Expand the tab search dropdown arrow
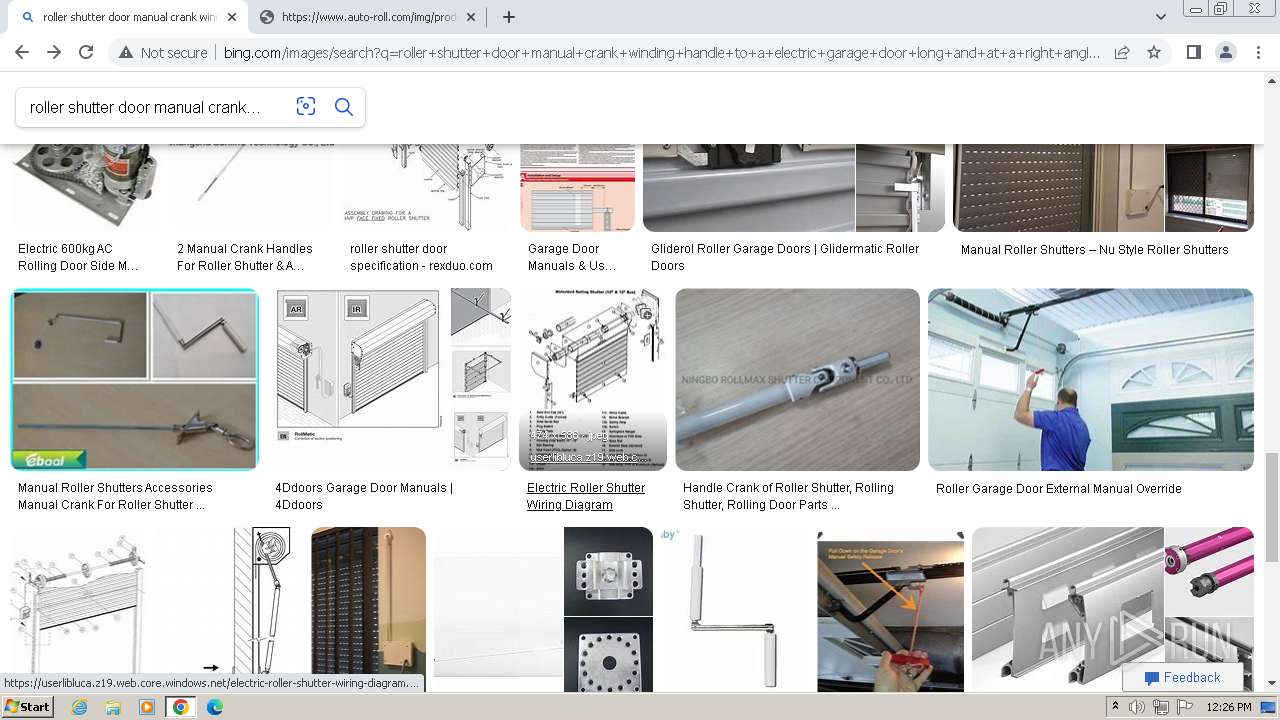1280x720 pixels. [x=1161, y=17]
